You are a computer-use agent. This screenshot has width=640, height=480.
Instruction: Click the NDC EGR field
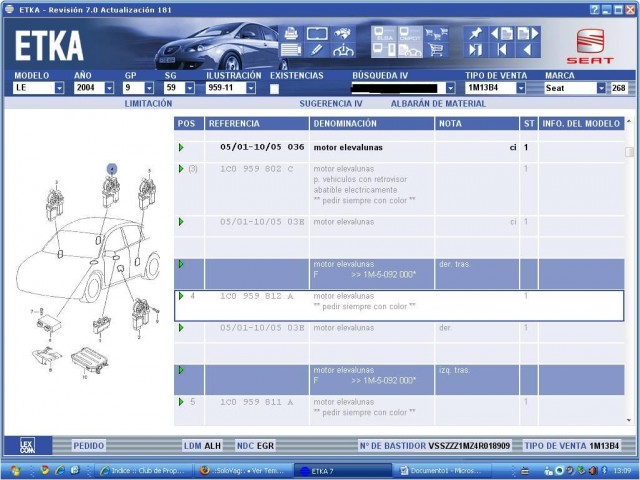(256, 446)
